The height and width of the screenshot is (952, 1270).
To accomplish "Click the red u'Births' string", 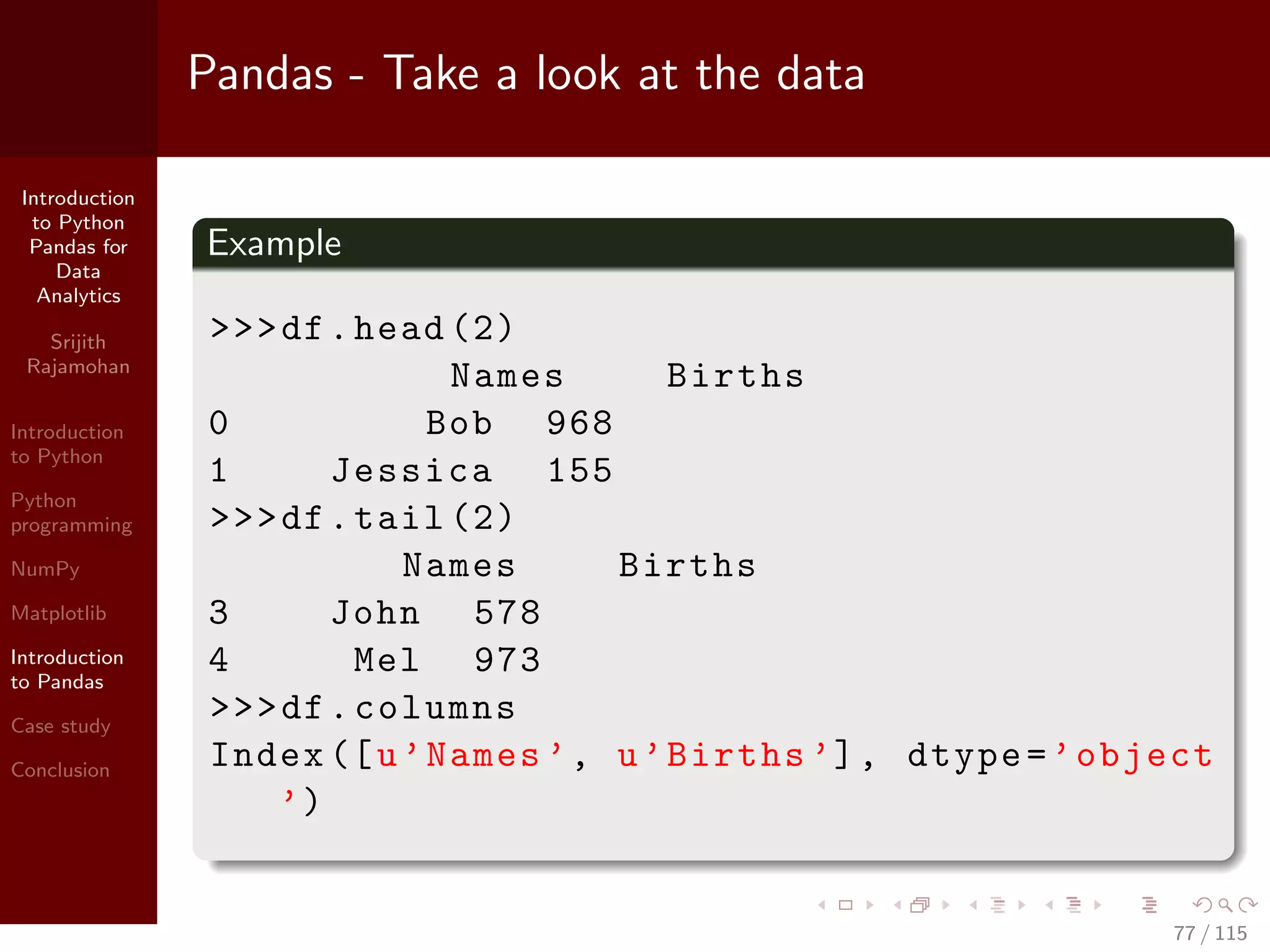I will click(722, 756).
